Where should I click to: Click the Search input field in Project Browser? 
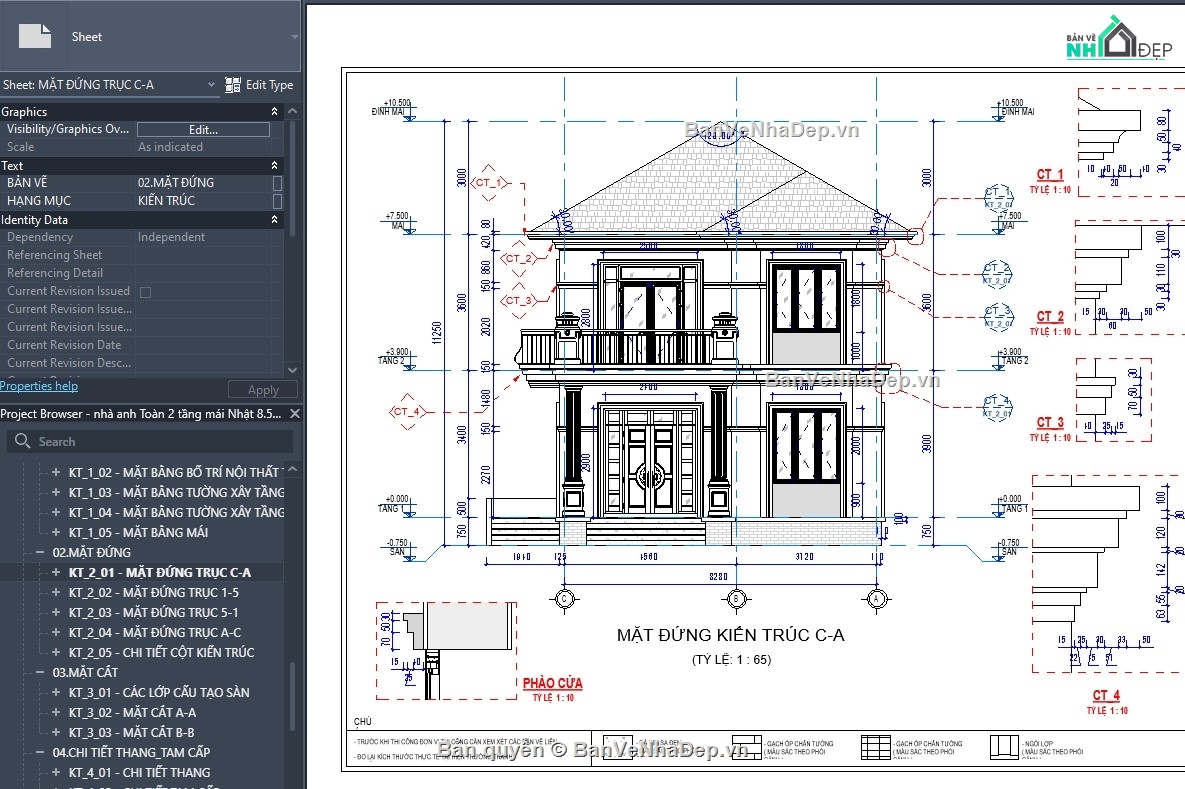(x=150, y=441)
